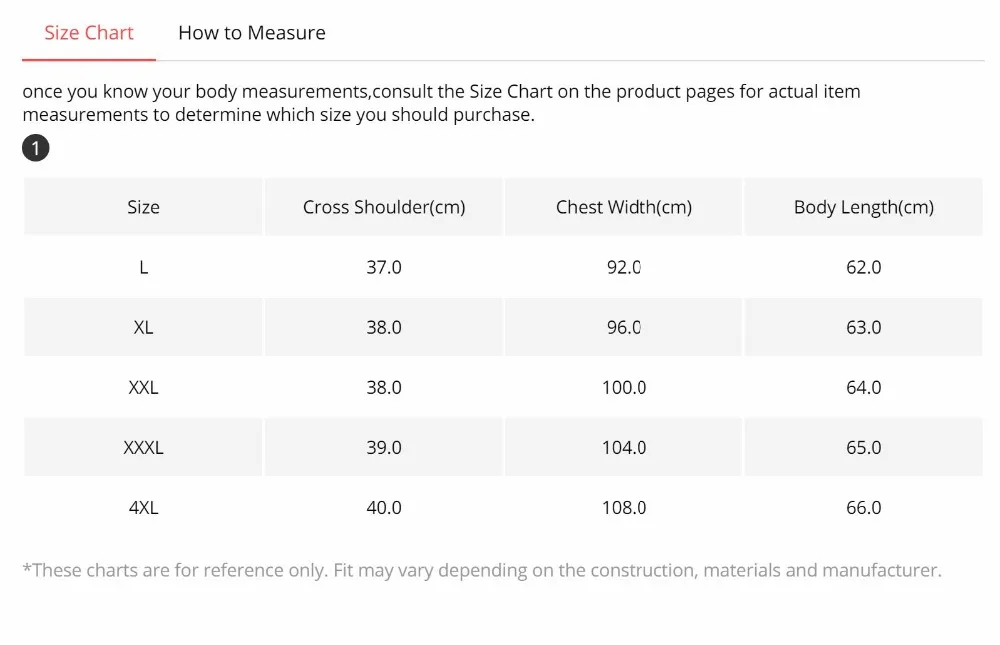Click the Cross Shoulder(cm) column header

[x=384, y=207]
